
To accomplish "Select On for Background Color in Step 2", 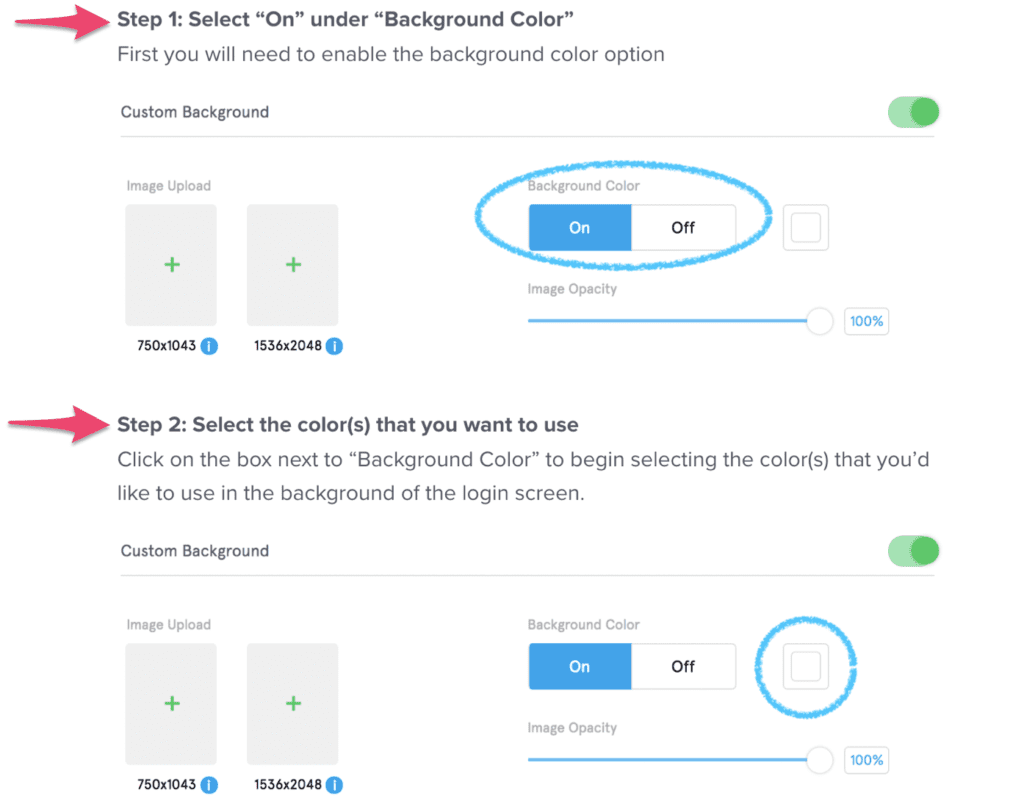I will tap(580, 666).
